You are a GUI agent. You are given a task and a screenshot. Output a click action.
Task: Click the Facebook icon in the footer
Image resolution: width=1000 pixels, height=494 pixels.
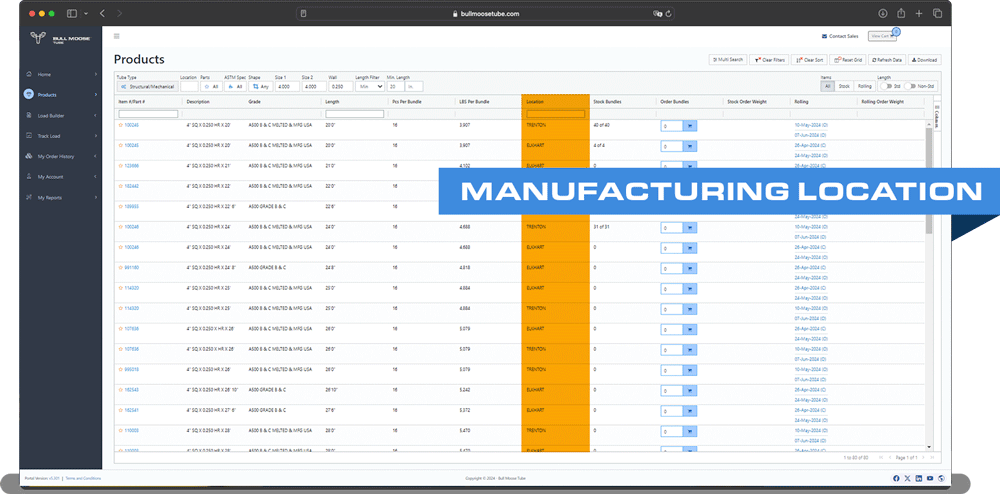tap(896, 478)
